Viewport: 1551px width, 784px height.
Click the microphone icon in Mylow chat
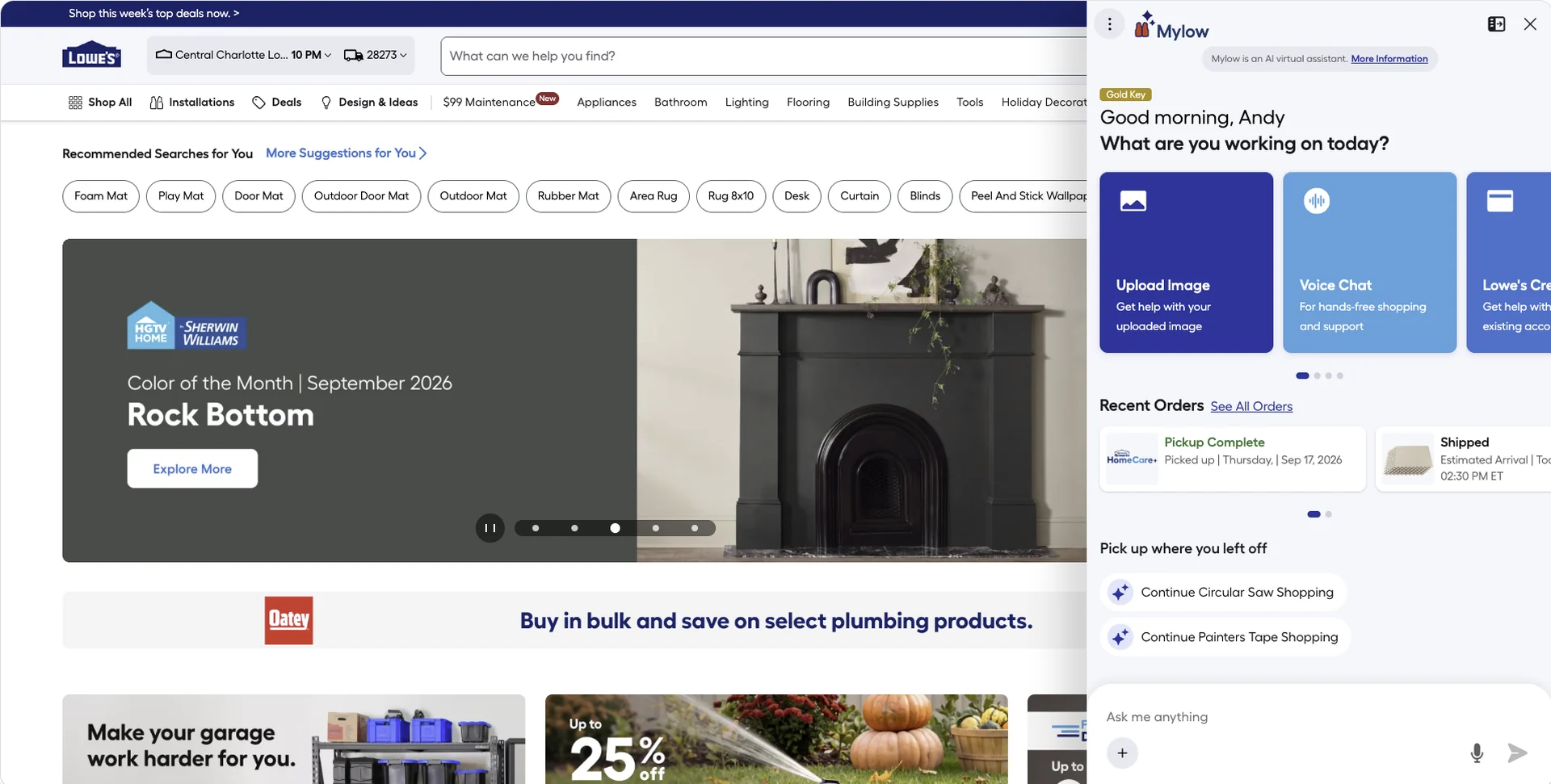click(x=1477, y=753)
